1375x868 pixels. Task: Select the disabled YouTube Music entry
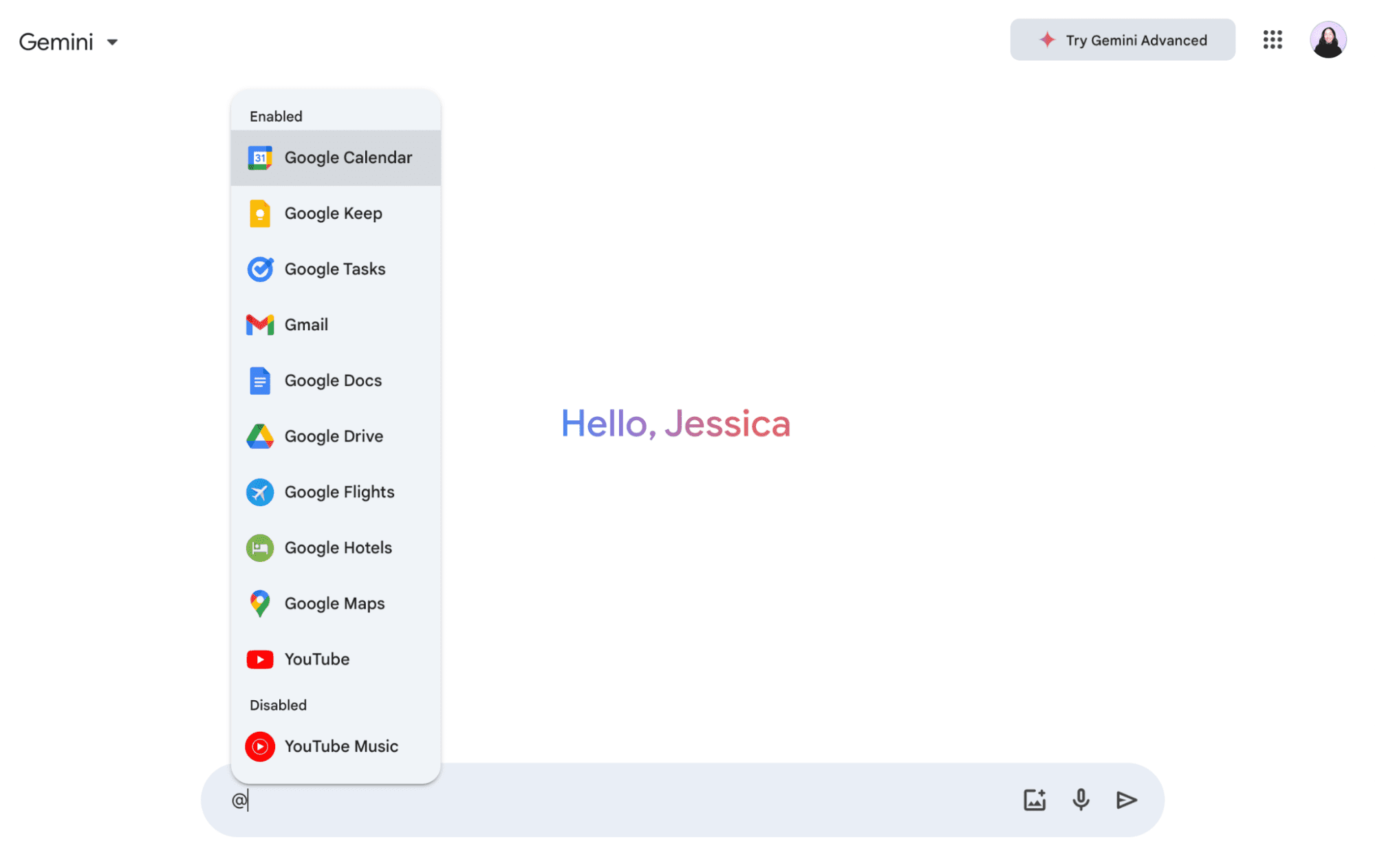[x=336, y=746]
